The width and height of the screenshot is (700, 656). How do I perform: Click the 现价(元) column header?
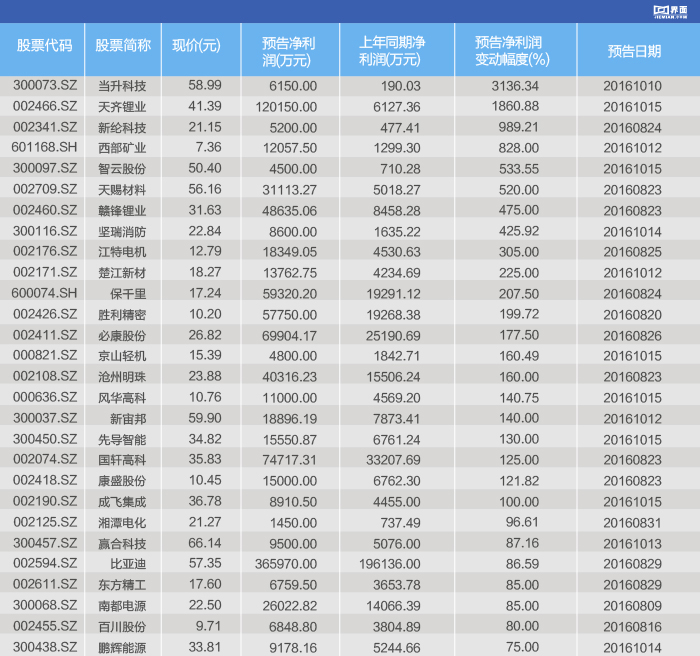click(x=196, y=46)
